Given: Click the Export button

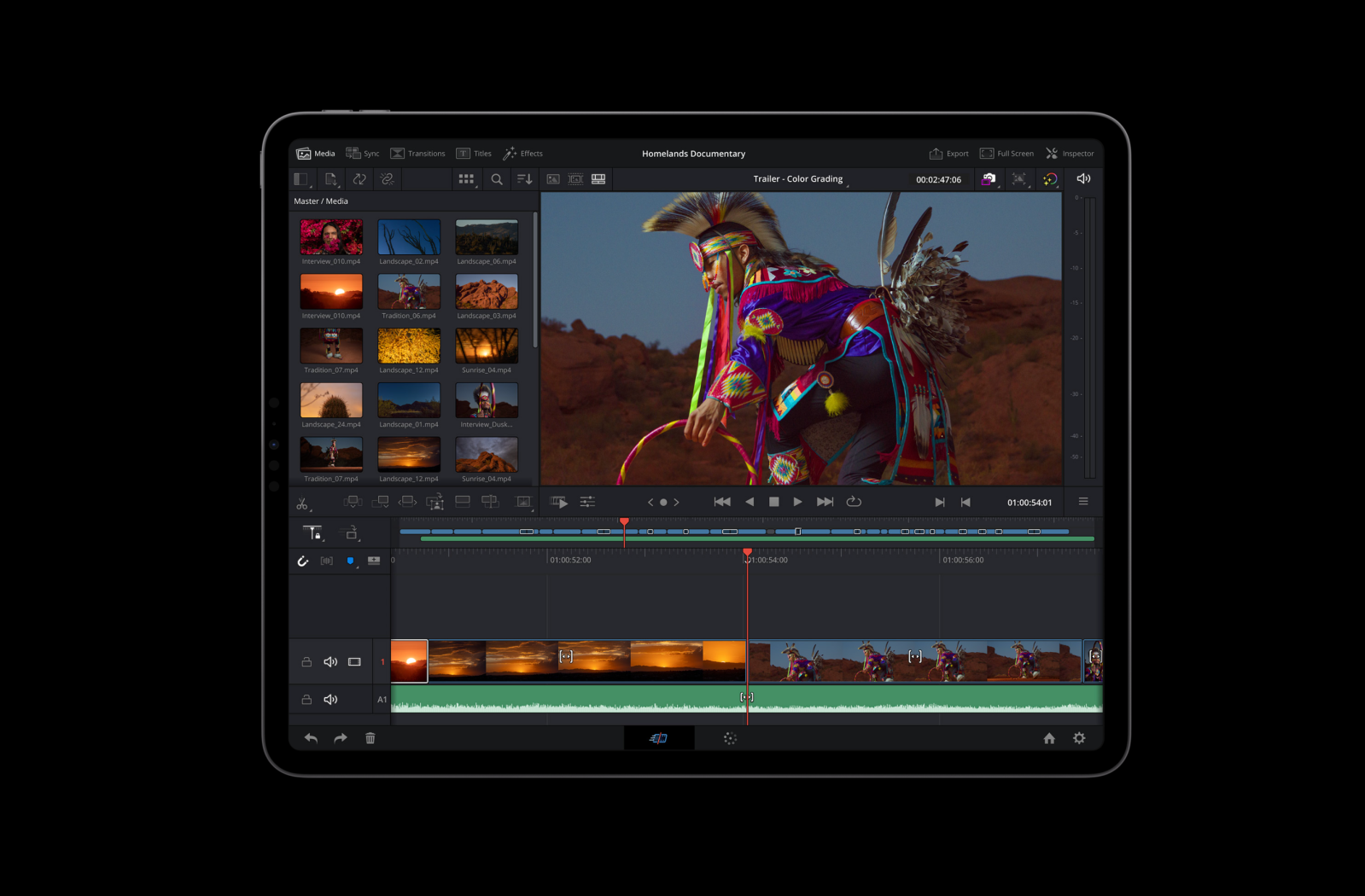Looking at the screenshot, I should [x=948, y=154].
